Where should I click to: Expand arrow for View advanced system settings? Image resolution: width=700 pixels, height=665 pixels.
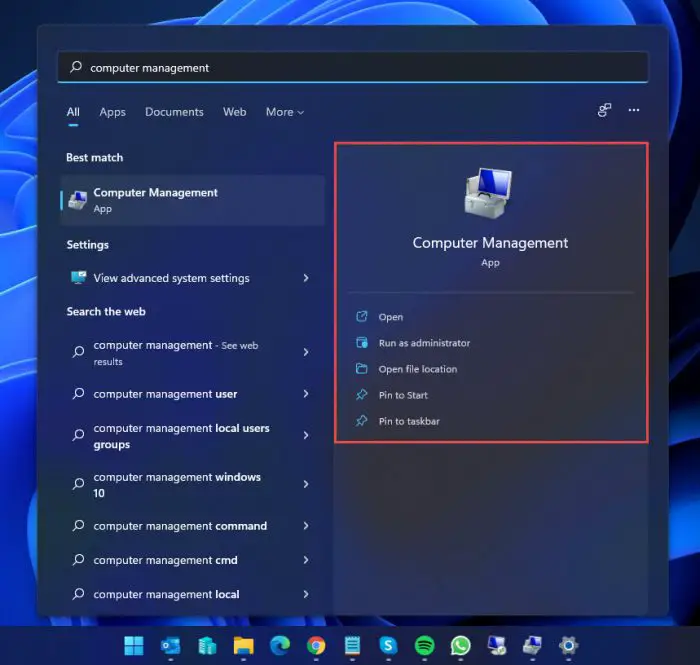point(306,278)
